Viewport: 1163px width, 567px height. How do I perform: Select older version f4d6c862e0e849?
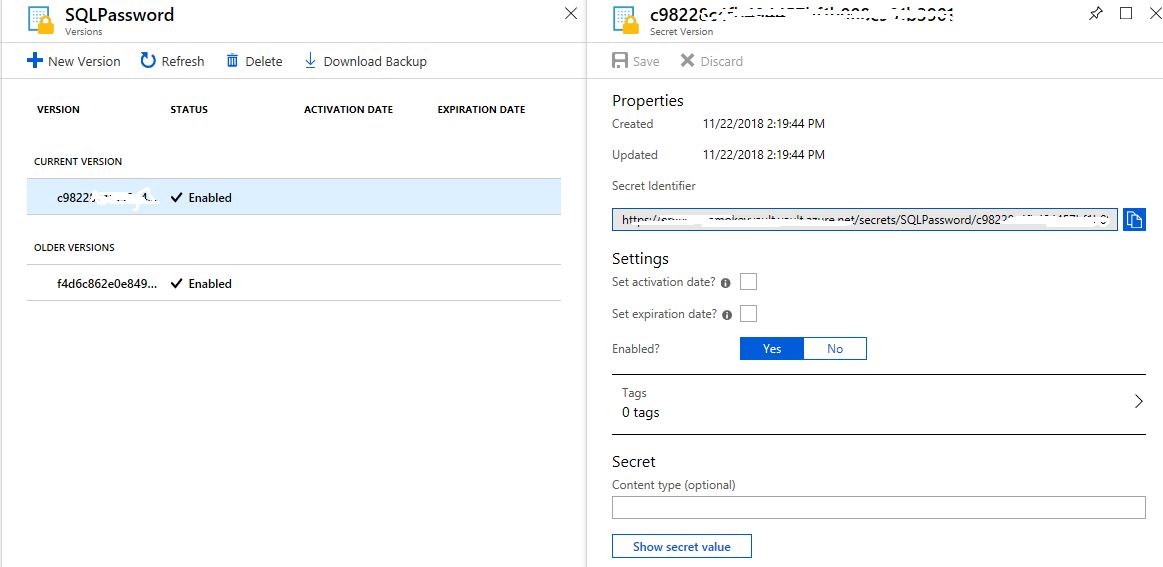pyautogui.click(x=294, y=283)
